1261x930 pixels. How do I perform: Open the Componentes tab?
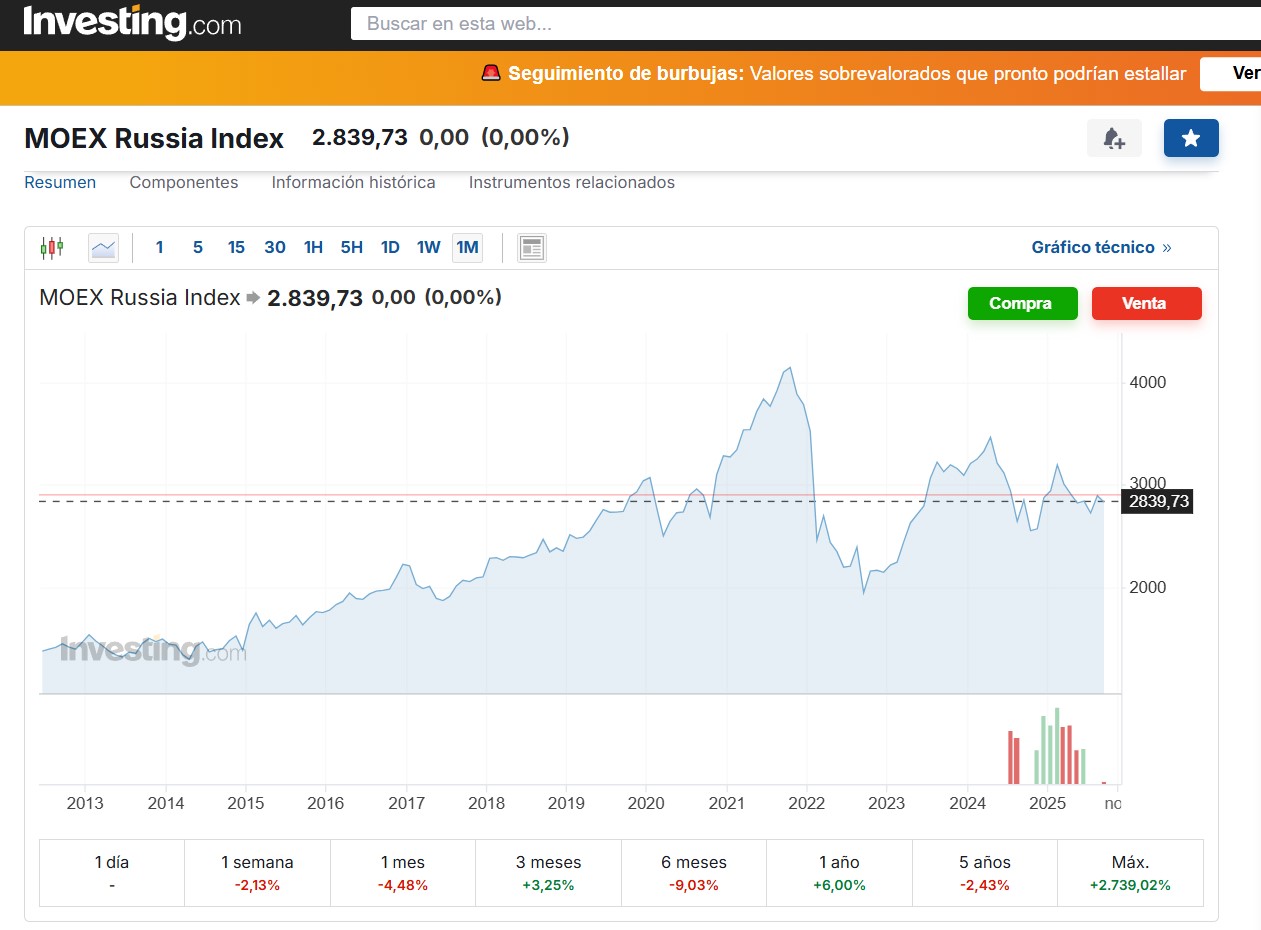pyautogui.click(x=184, y=182)
